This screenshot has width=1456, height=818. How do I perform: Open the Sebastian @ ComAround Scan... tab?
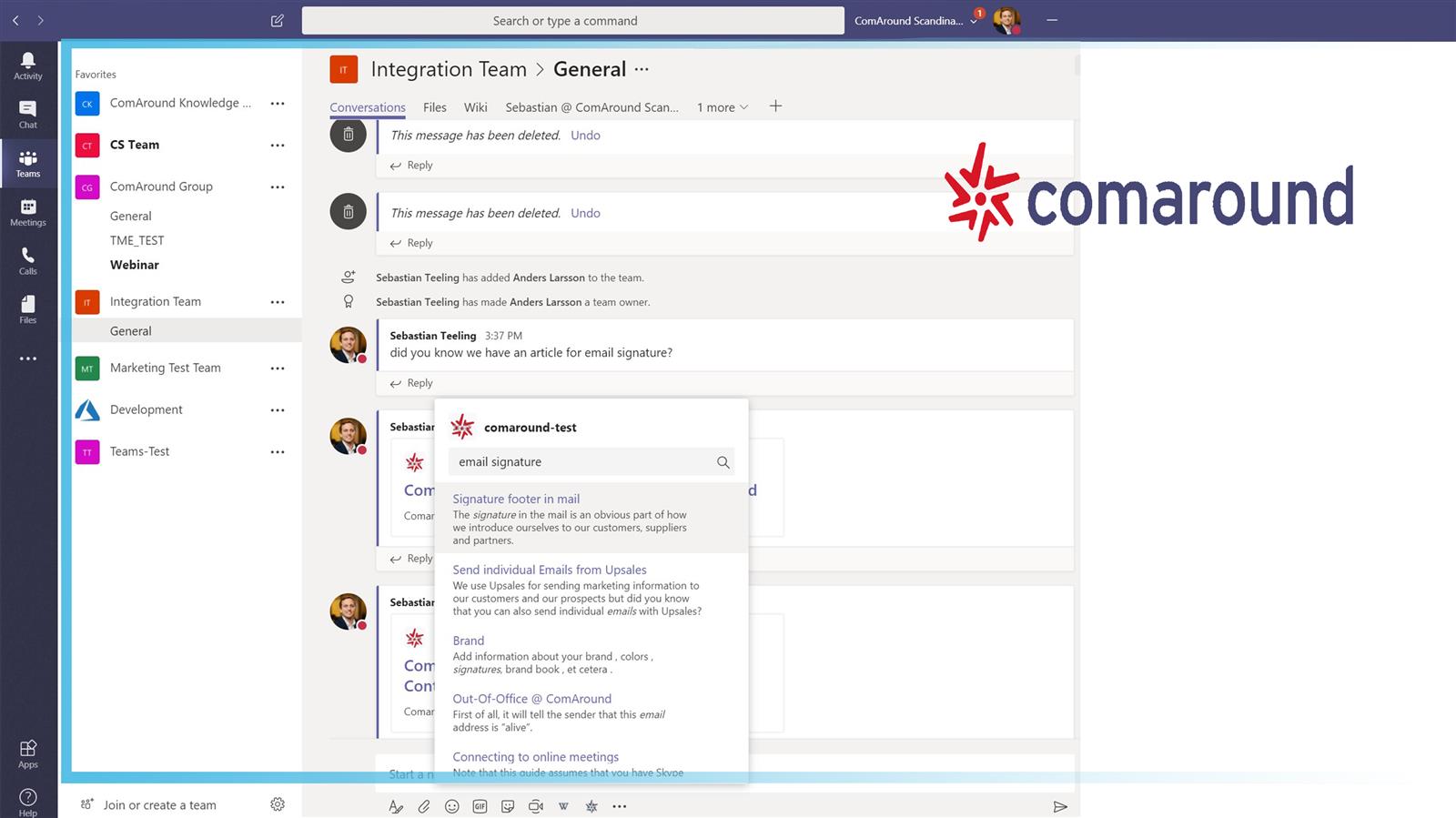(591, 107)
